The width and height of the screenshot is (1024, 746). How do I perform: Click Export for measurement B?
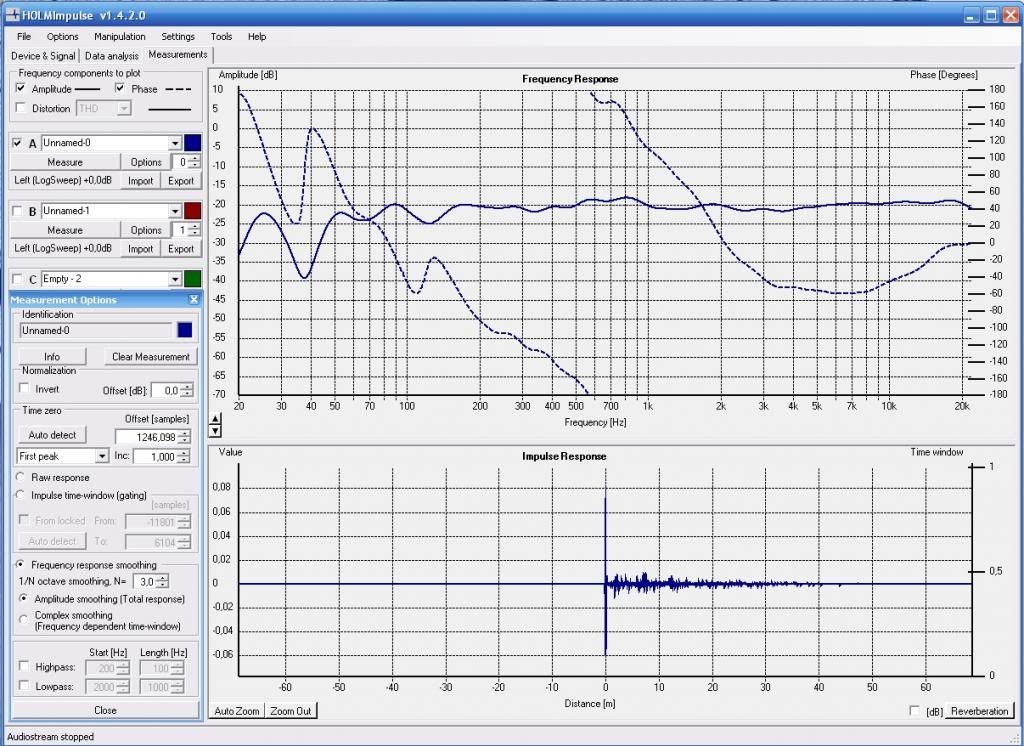(x=181, y=249)
